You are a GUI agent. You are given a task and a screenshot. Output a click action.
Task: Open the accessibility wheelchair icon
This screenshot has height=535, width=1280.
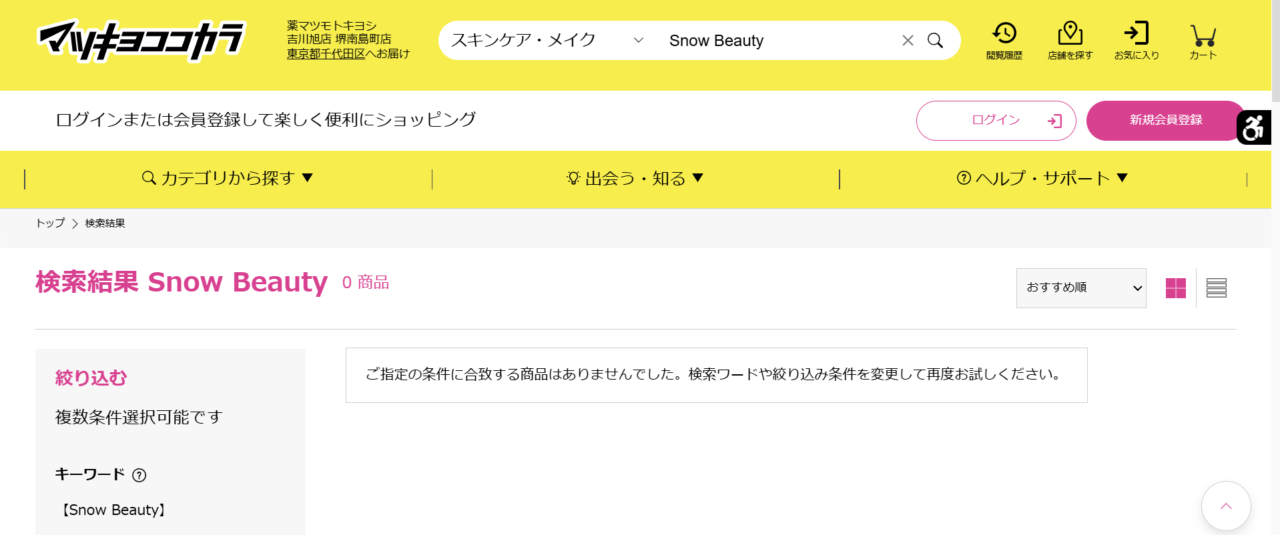click(x=1254, y=128)
